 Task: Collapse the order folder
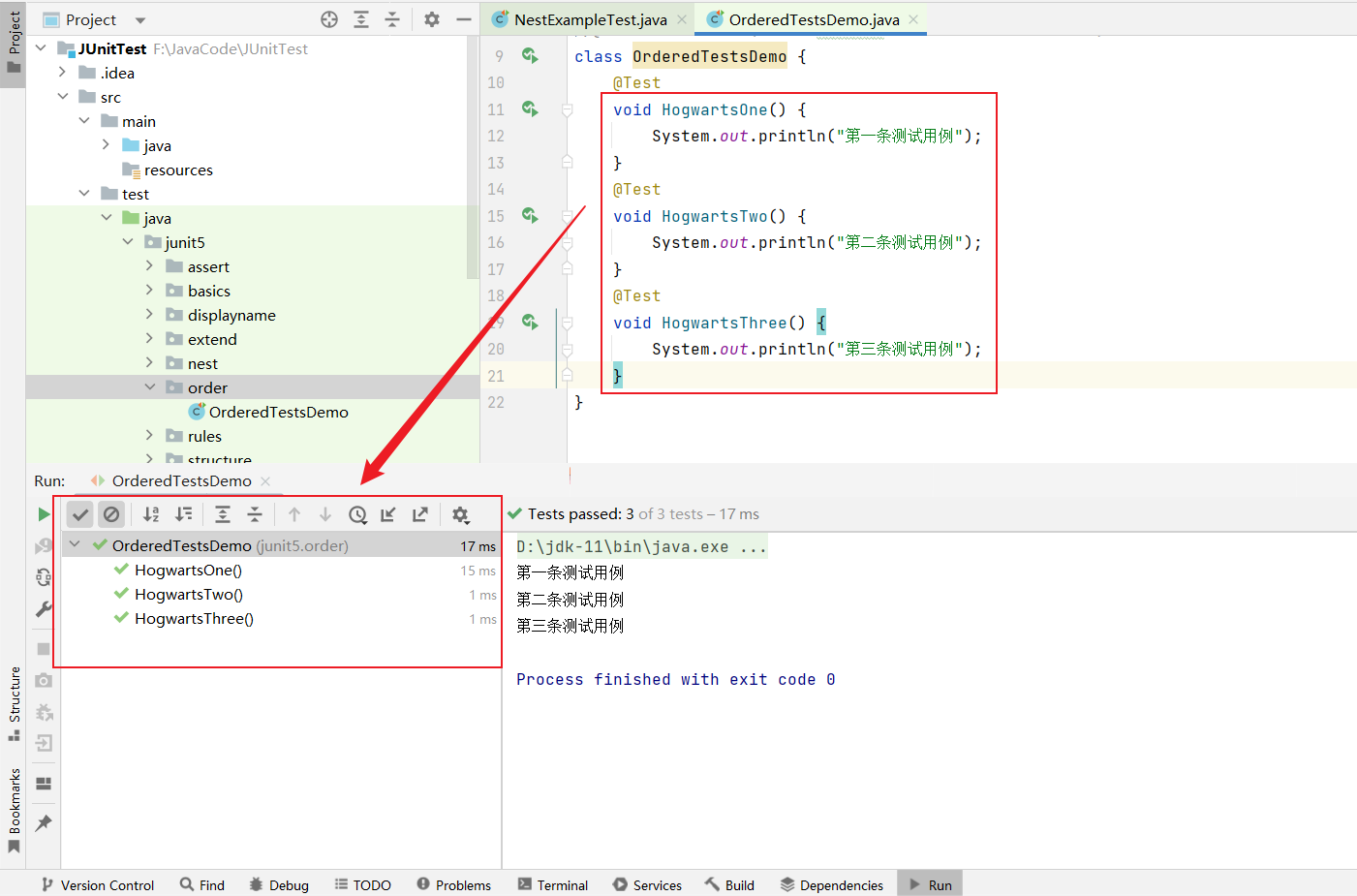point(149,387)
